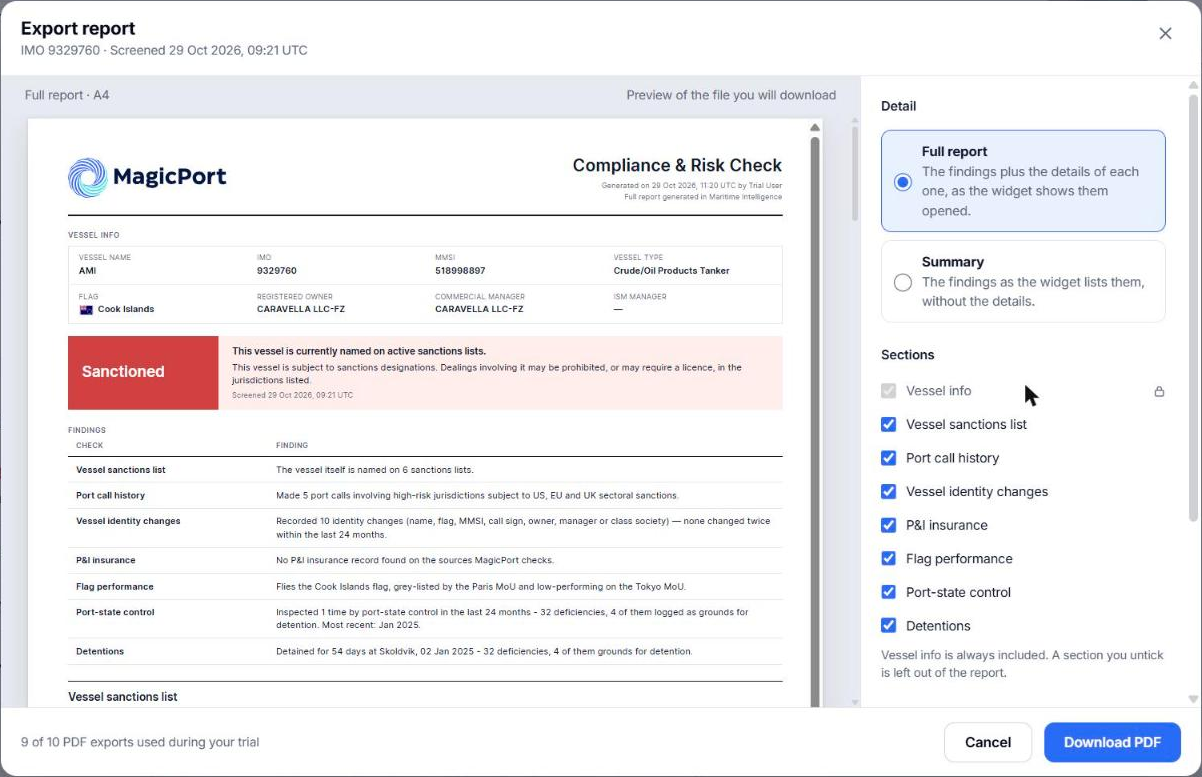This screenshot has height=777, width=1202.
Task: Click the options panel scroll down arrow
Action: 1193,699
